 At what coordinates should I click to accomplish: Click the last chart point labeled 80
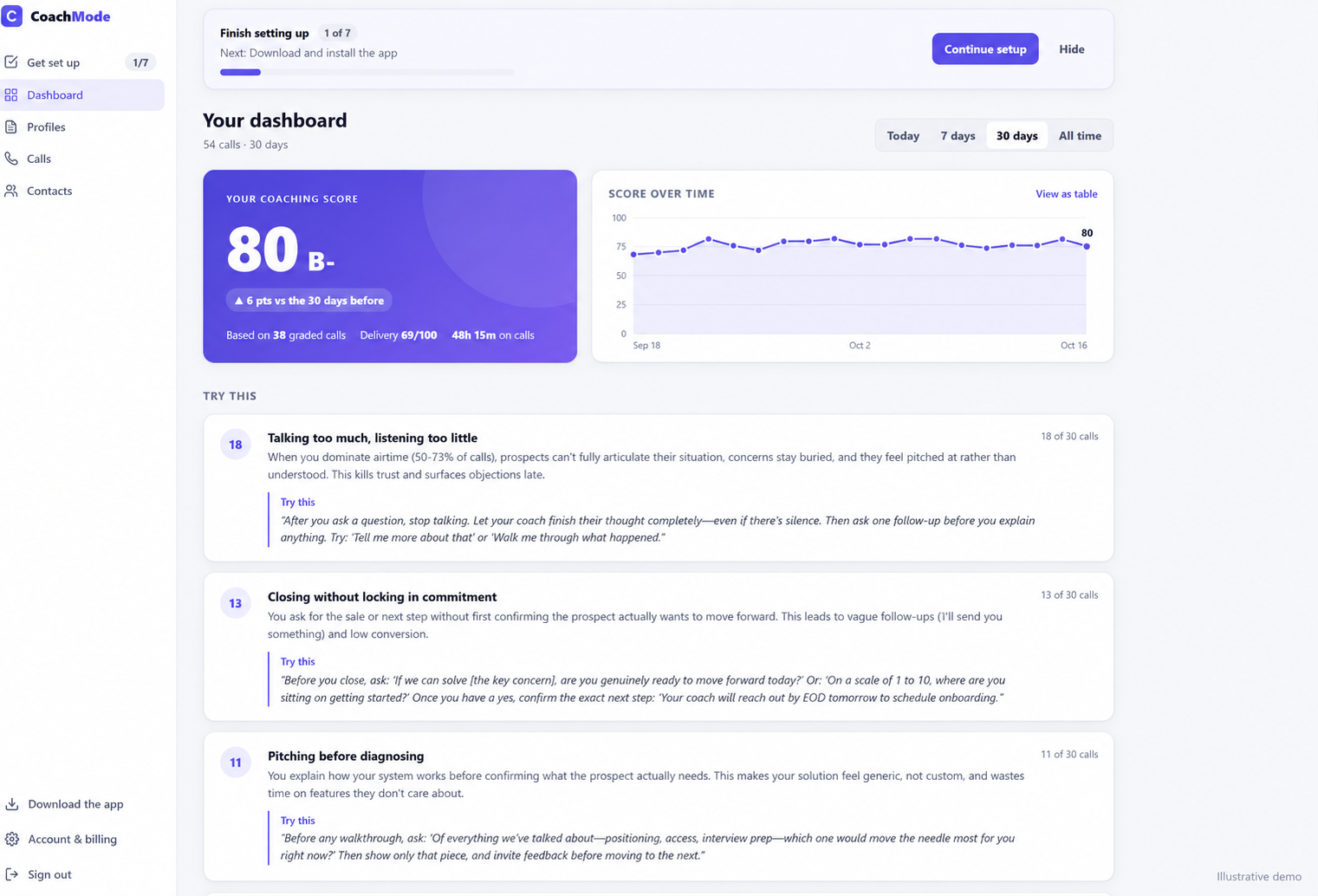[x=1087, y=246]
